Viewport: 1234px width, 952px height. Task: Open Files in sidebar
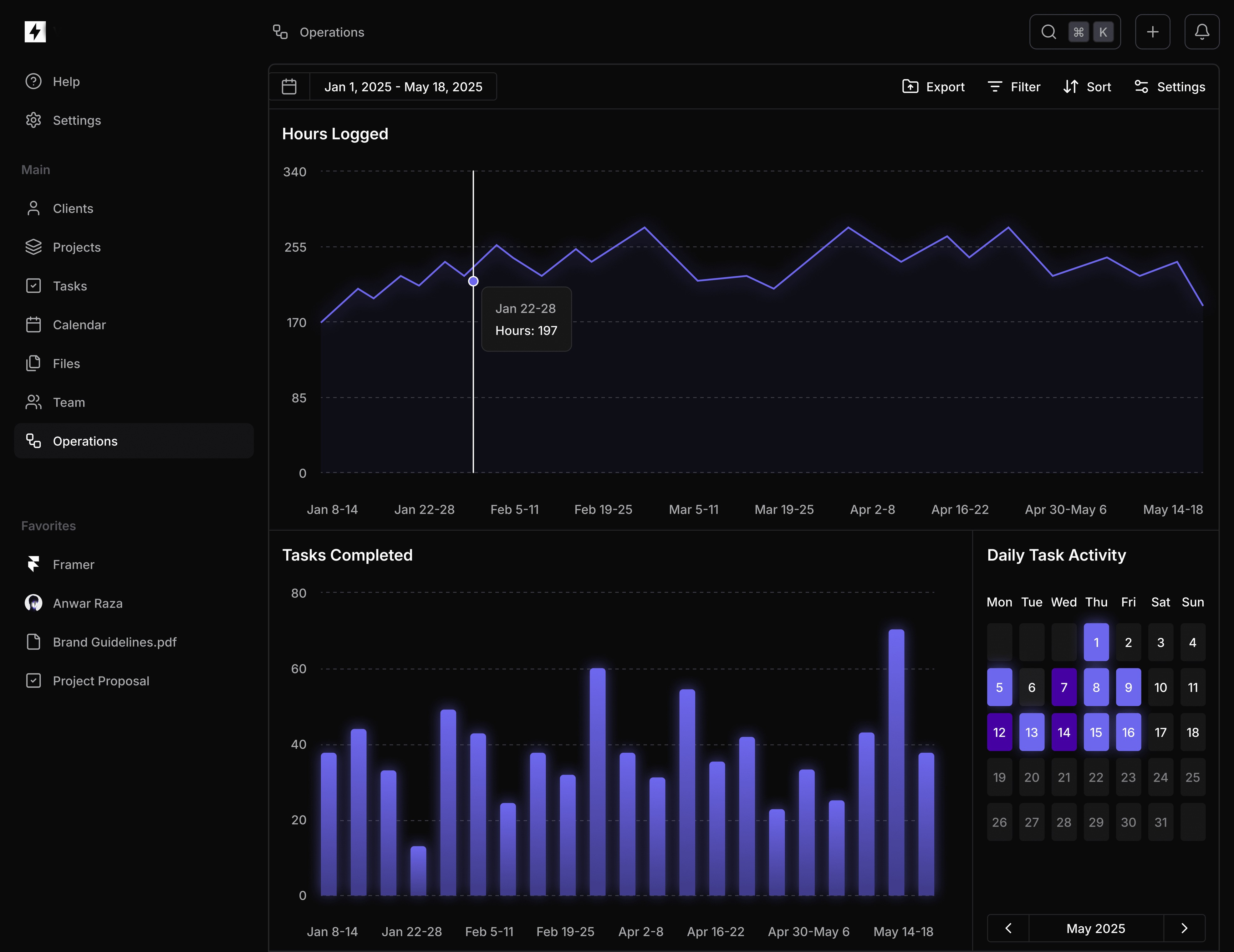click(66, 364)
